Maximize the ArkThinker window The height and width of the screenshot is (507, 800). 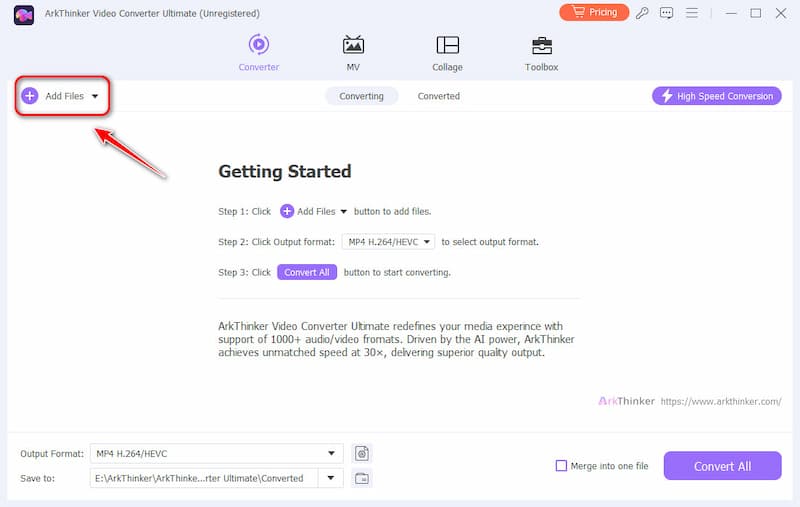756,13
